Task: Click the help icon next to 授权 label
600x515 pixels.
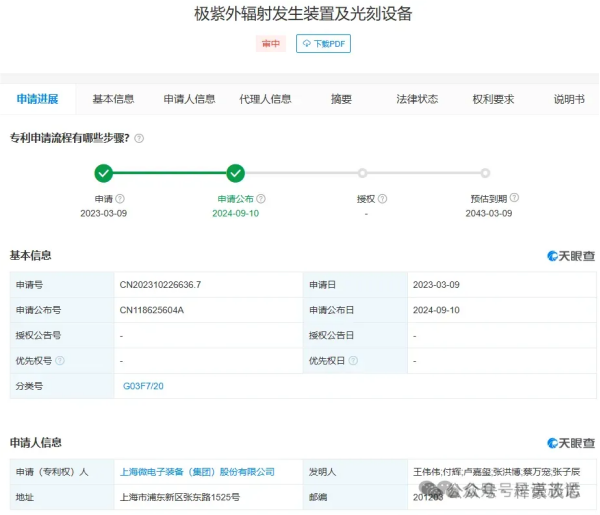Action: 382,199
